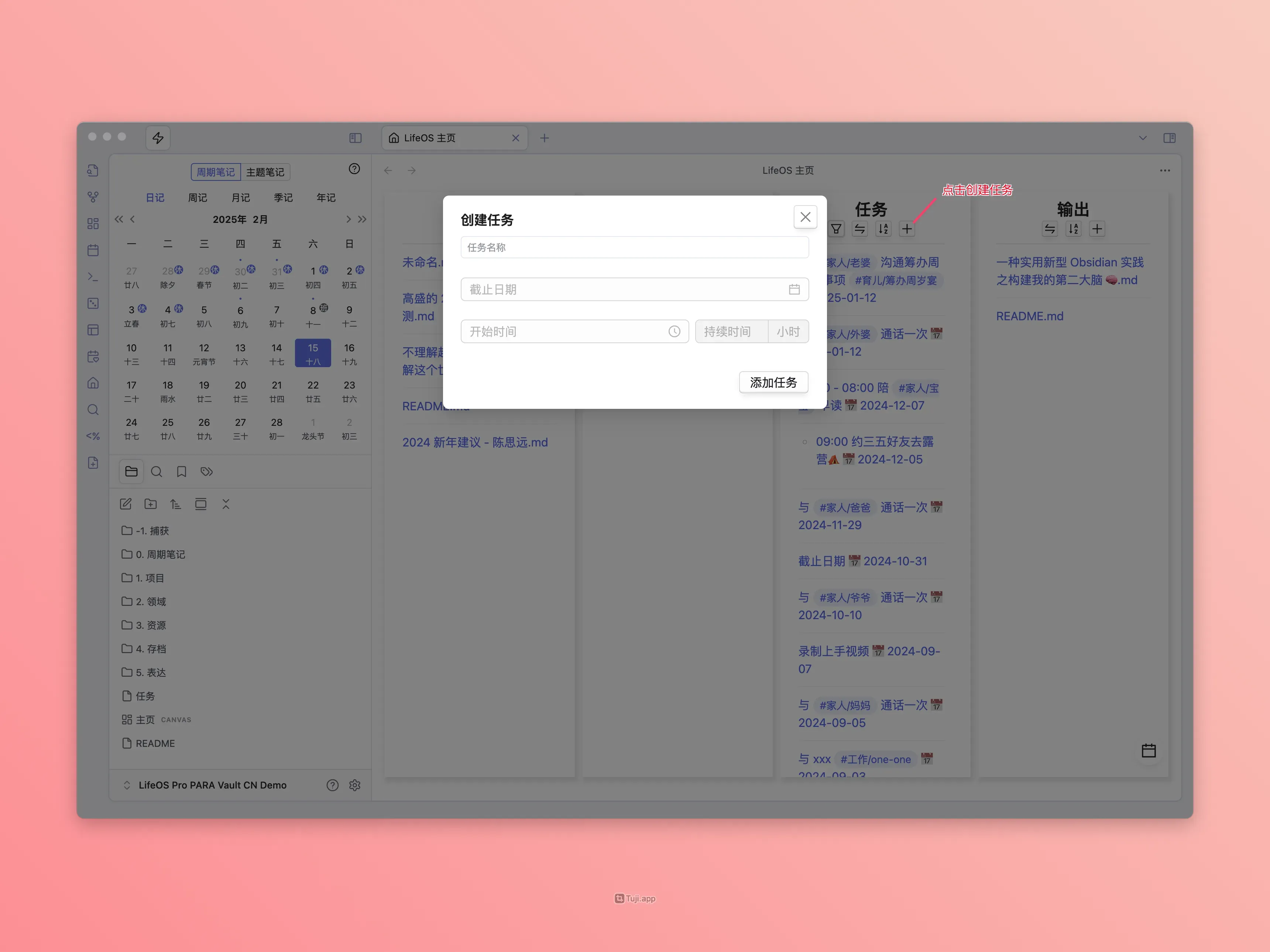The height and width of the screenshot is (952, 1270).
Task: Click the 添加任务 button
Action: click(x=773, y=382)
